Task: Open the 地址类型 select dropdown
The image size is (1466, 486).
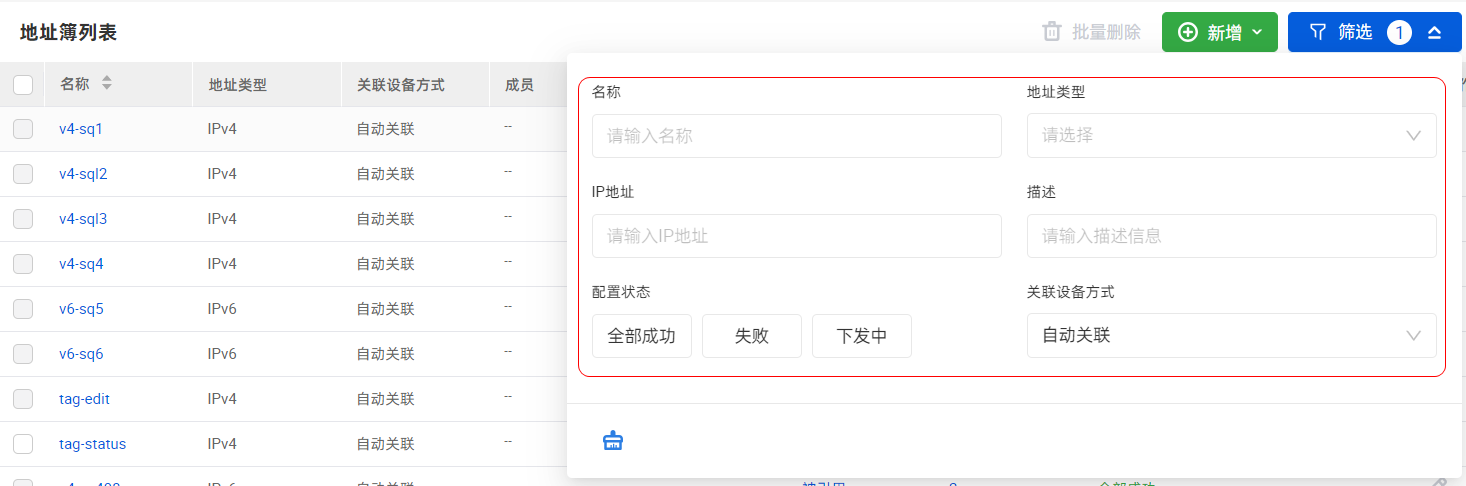Action: click(1232, 136)
